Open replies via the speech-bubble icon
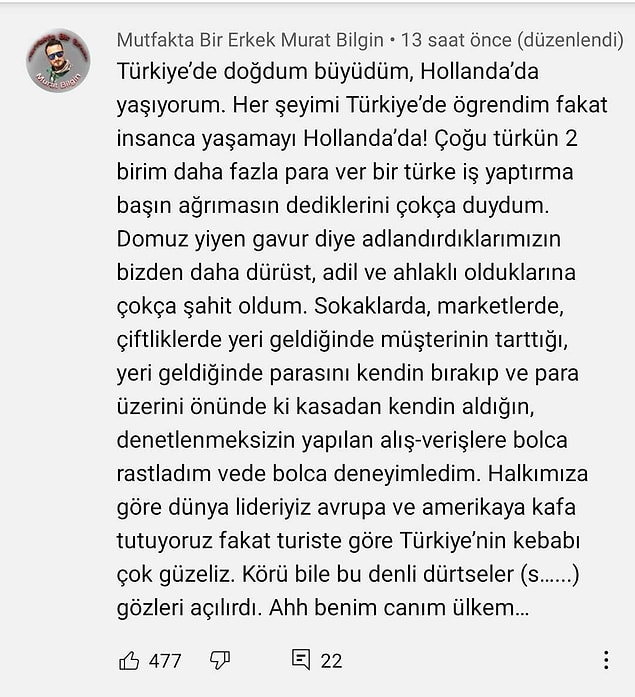Screen dimensions: 635x697 tap(301, 660)
